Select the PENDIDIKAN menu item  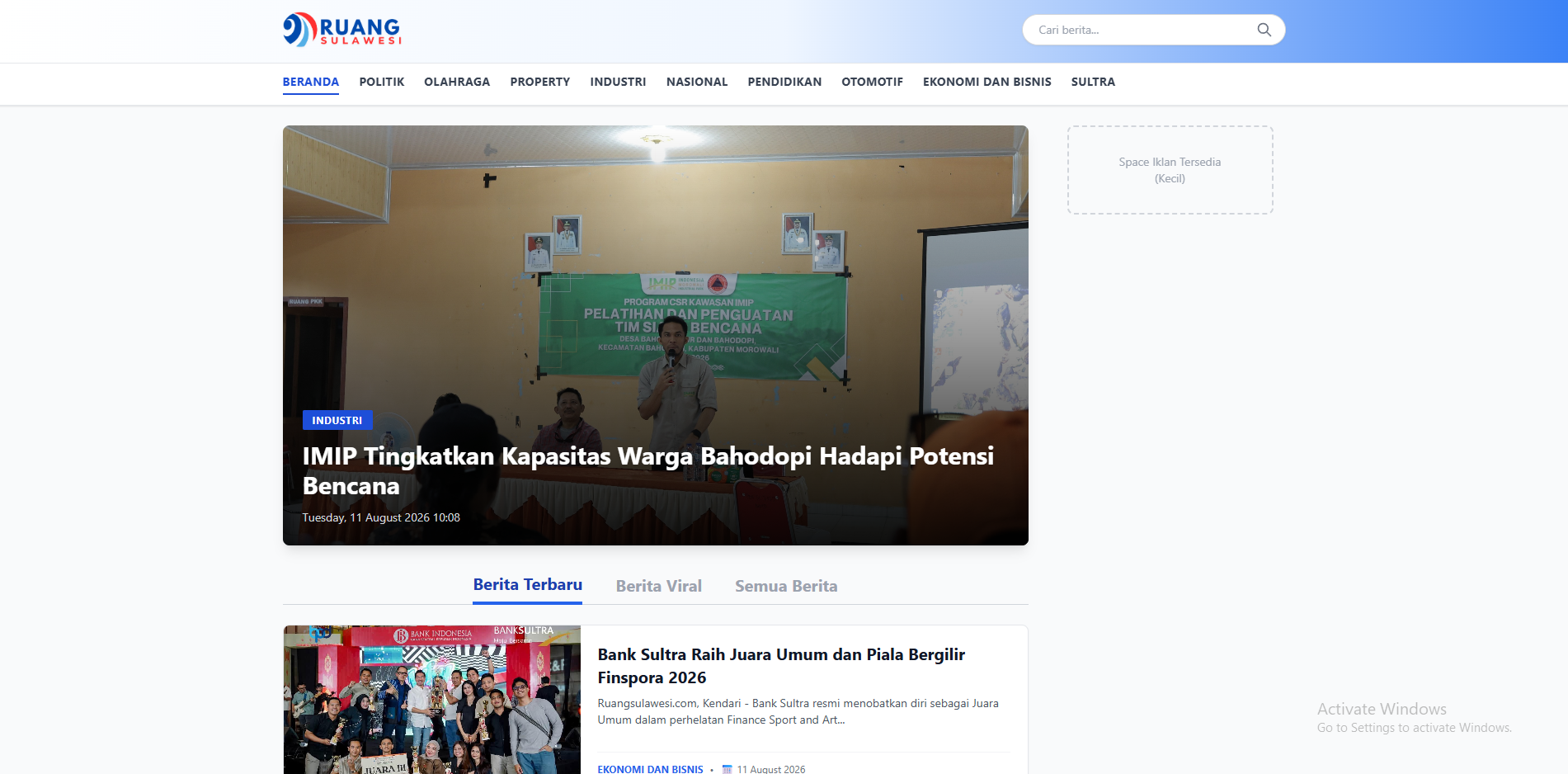[784, 82]
